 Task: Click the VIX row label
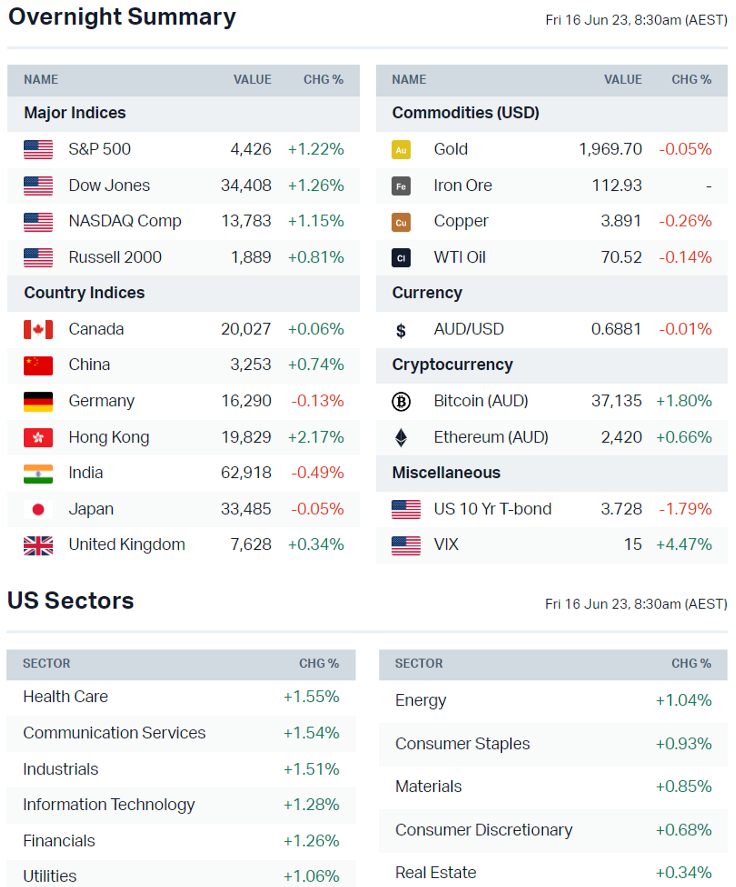(449, 545)
